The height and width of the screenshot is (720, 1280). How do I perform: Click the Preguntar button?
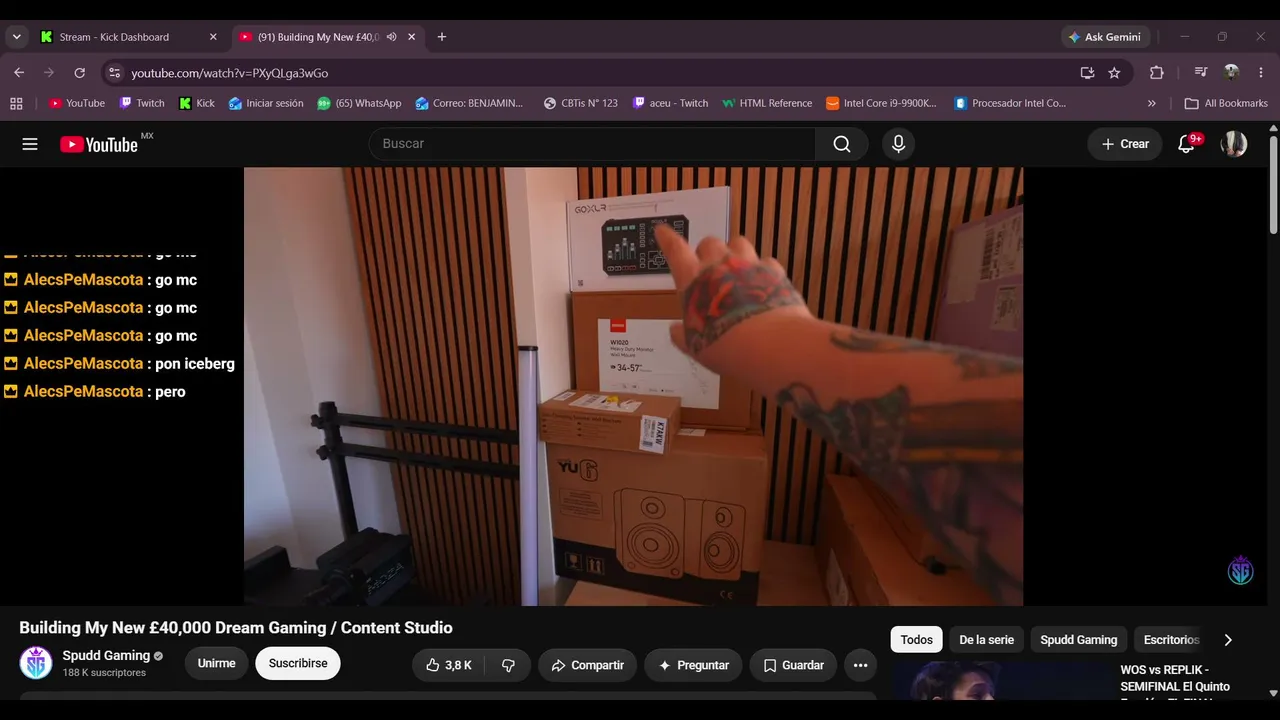693,665
